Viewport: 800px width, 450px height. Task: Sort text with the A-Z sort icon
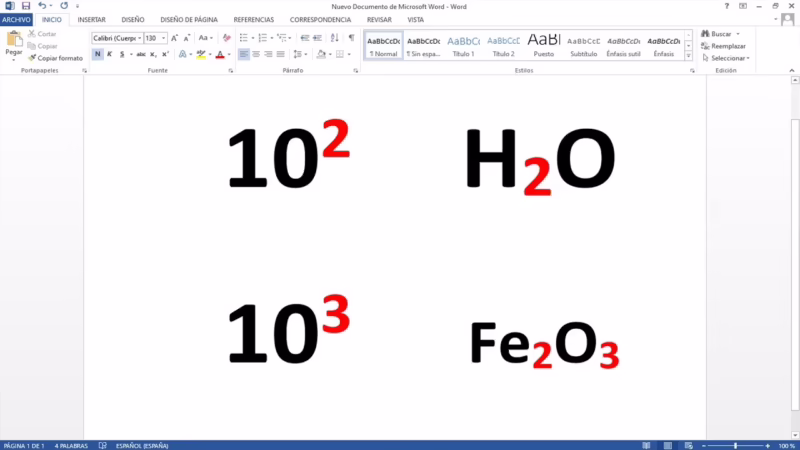tap(335, 38)
